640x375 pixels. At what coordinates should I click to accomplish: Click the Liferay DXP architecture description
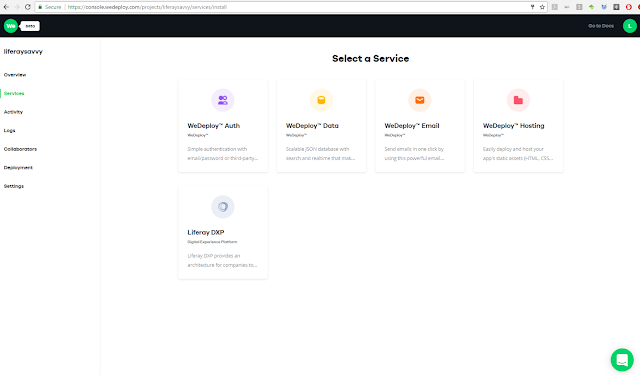point(222,260)
